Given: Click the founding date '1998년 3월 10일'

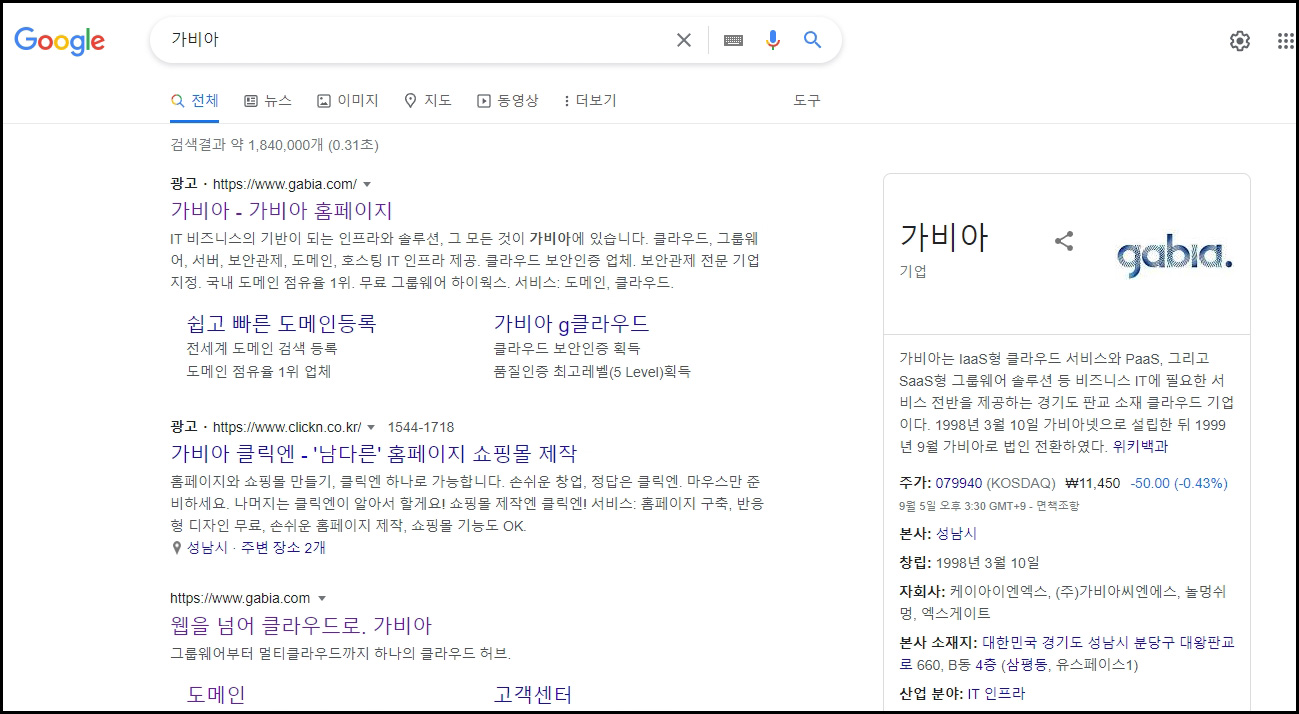Looking at the screenshot, I should (988, 562).
